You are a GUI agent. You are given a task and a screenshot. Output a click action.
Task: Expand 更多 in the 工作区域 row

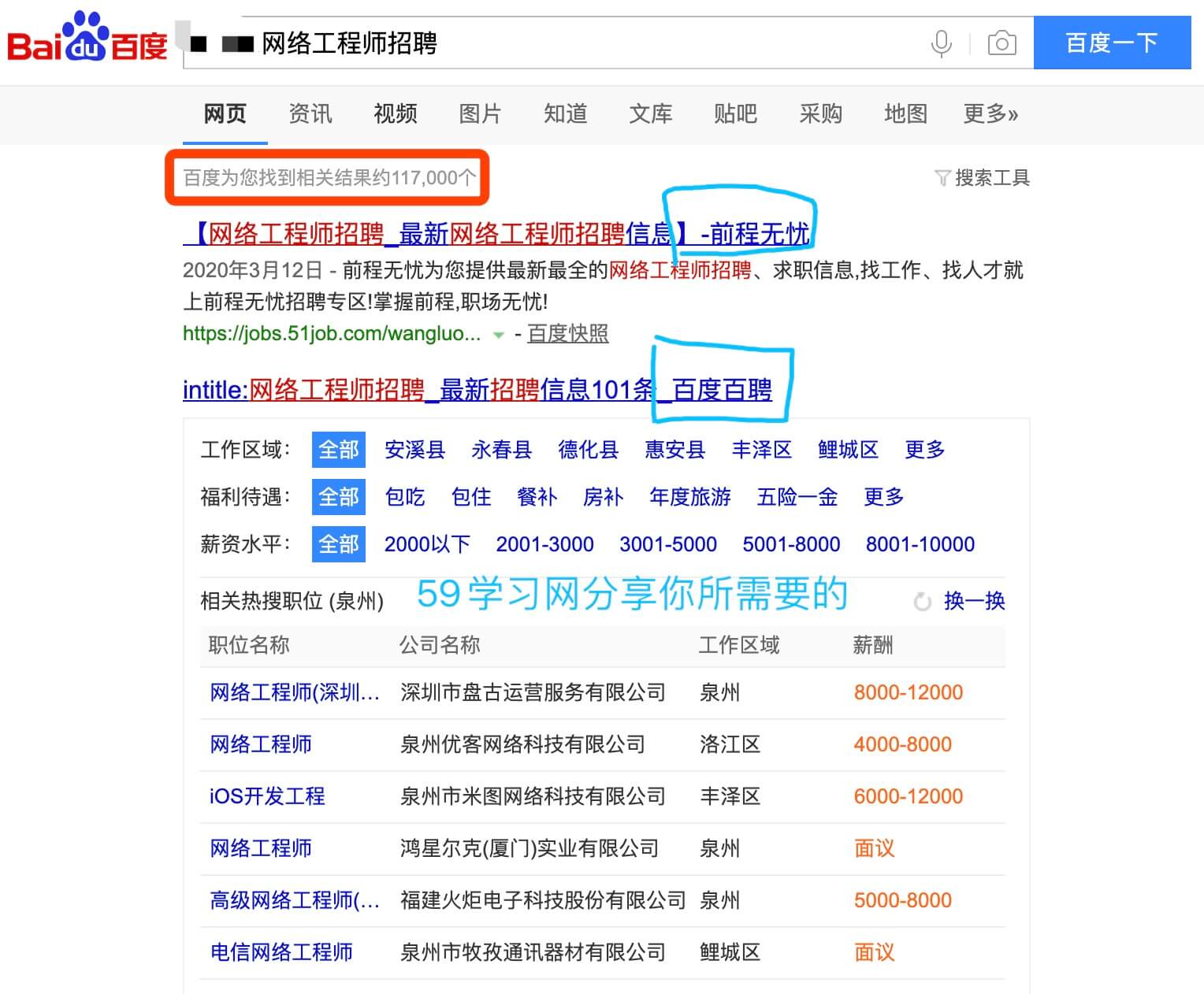click(x=924, y=450)
